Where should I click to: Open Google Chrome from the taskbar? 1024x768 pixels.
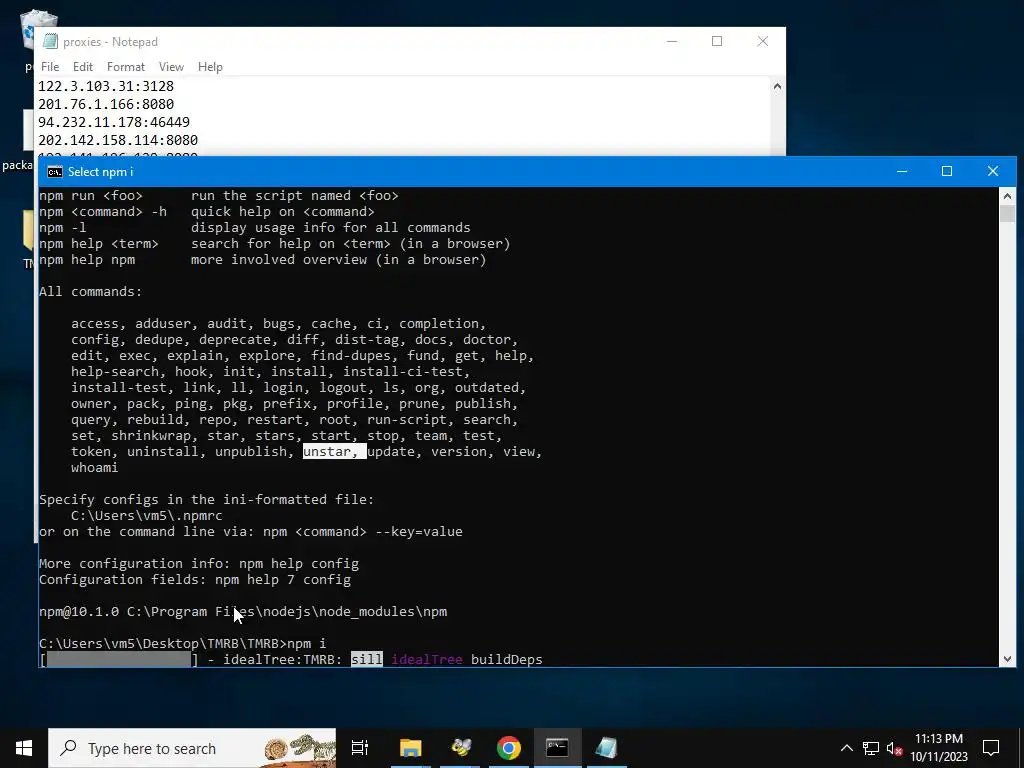(x=509, y=748)
